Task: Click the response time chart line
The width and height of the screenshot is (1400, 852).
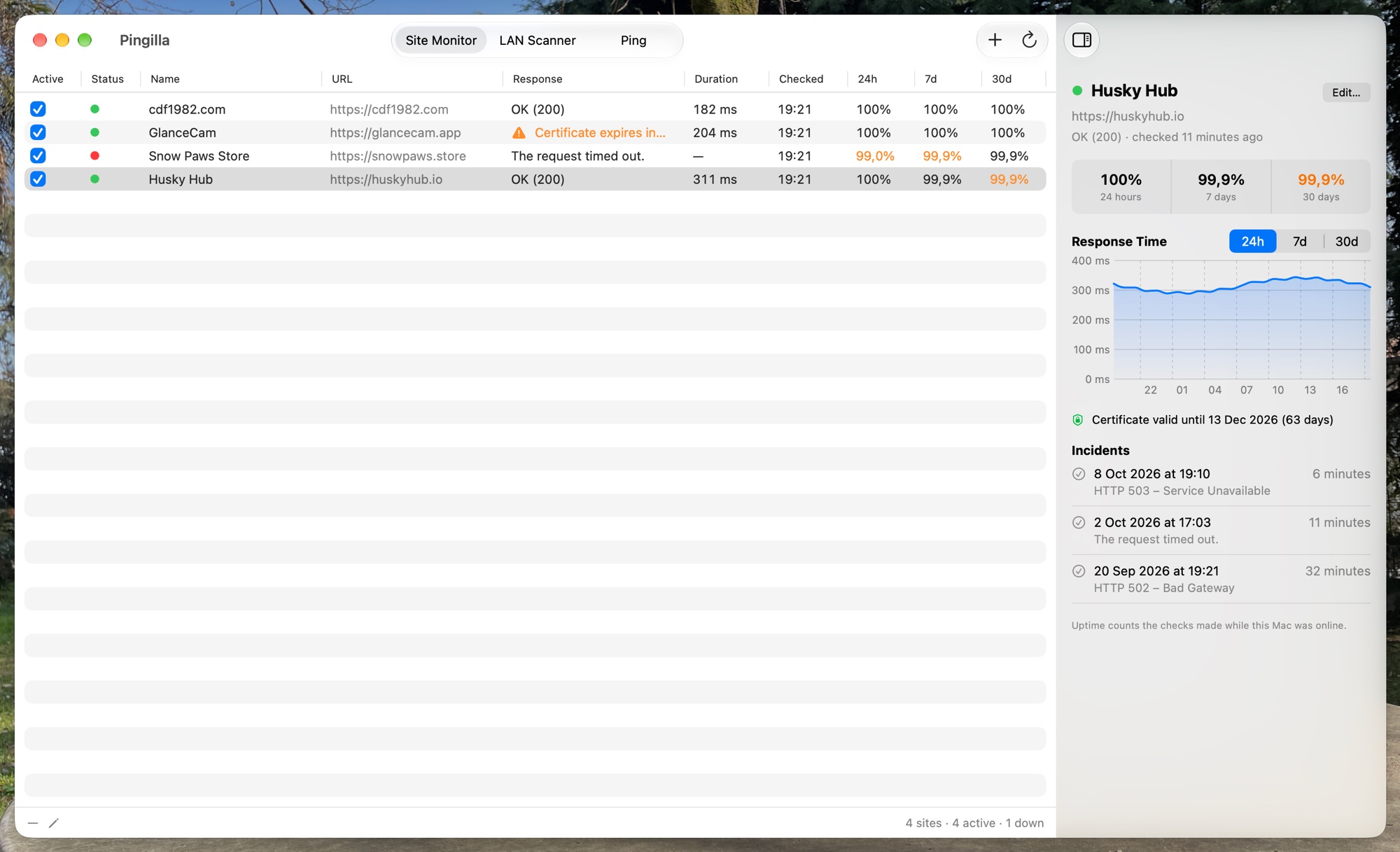Action: pyautogui.click(x=1242, y=284)
